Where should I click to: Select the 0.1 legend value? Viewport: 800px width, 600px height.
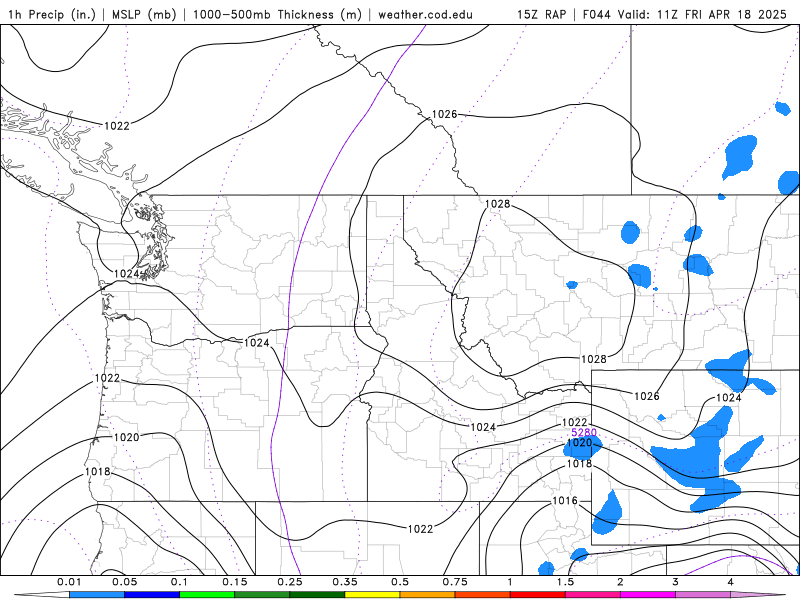tap(180, 582)
